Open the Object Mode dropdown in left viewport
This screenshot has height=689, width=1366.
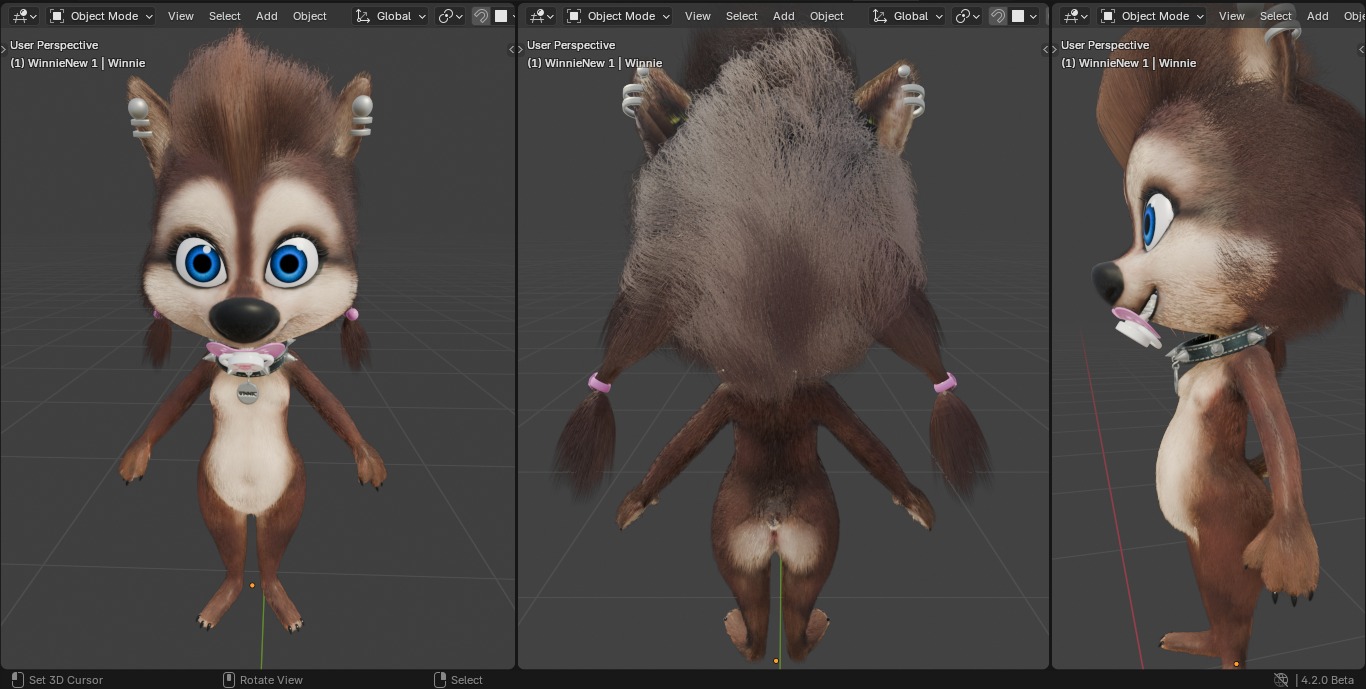coord(101,16)
